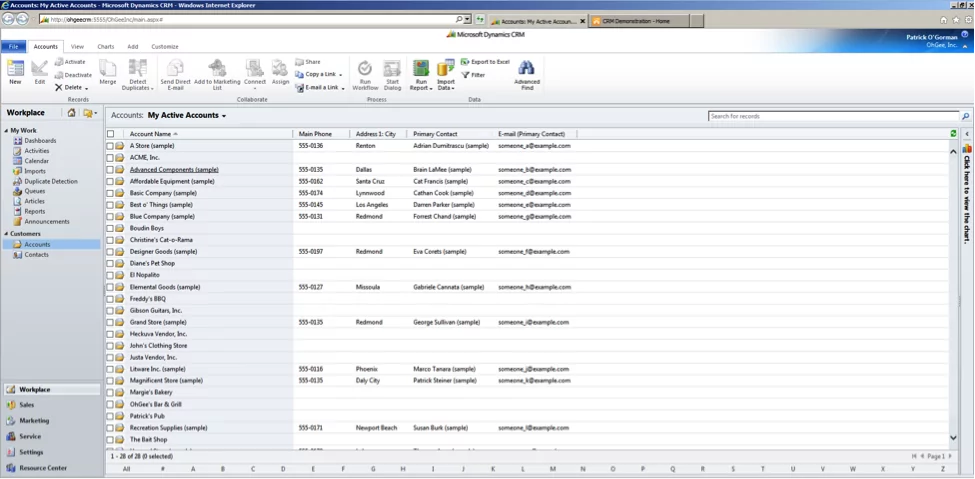This screenshot has height=479, width=975.
Task: Expand the Run Report dropdown
Action: [431, 89]
